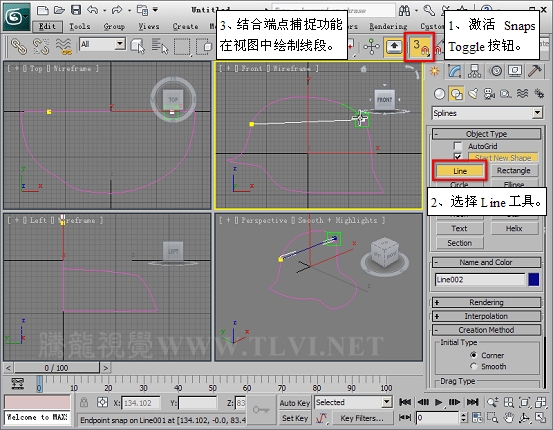Viewport: 553px width, 430px height.
Task: Select the Smooth initial type radio button
Action: coord(474,367)
